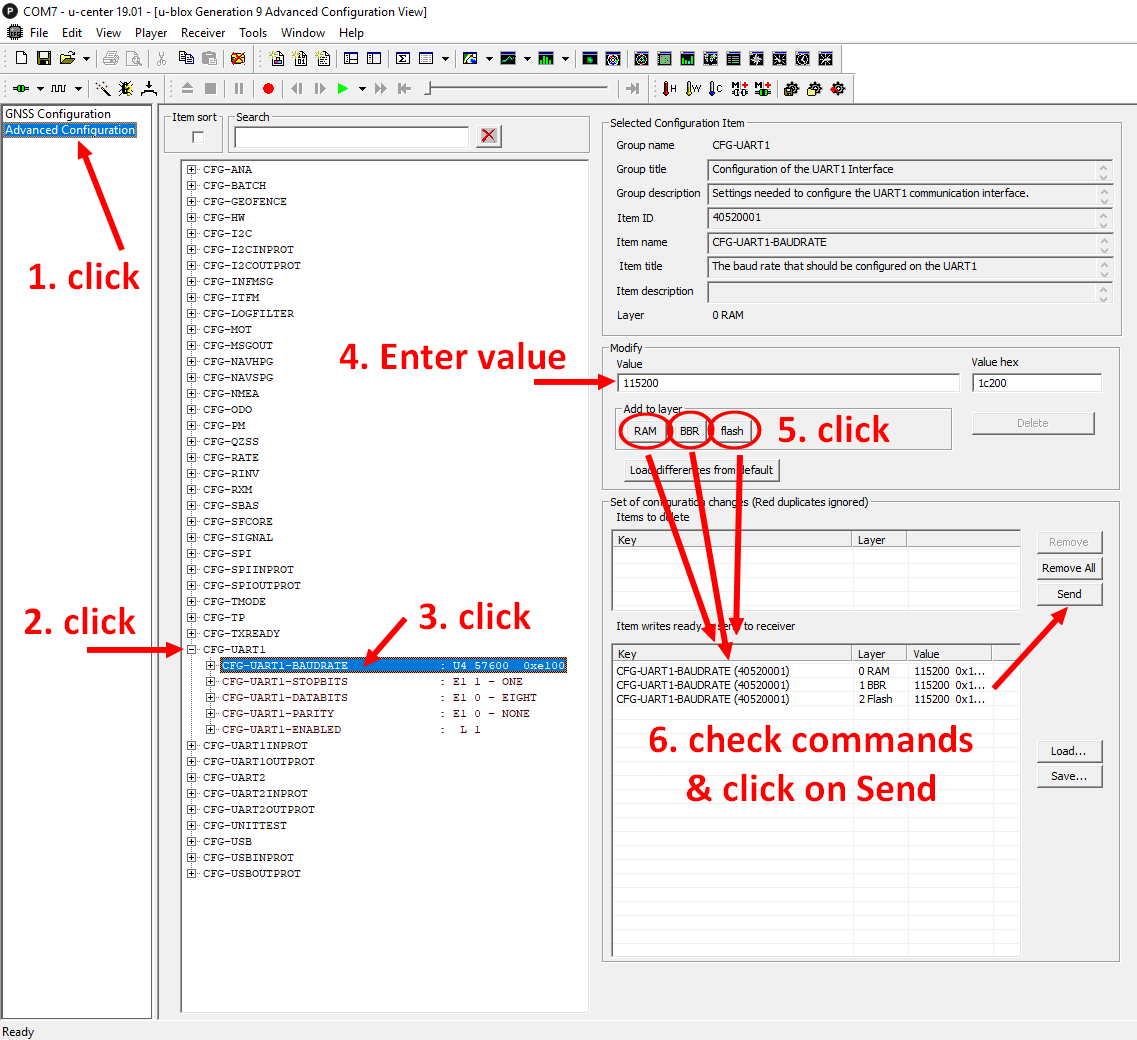The image size is (1137, 1040).
Task: Open the Help menu
Action: coord(351,33)
